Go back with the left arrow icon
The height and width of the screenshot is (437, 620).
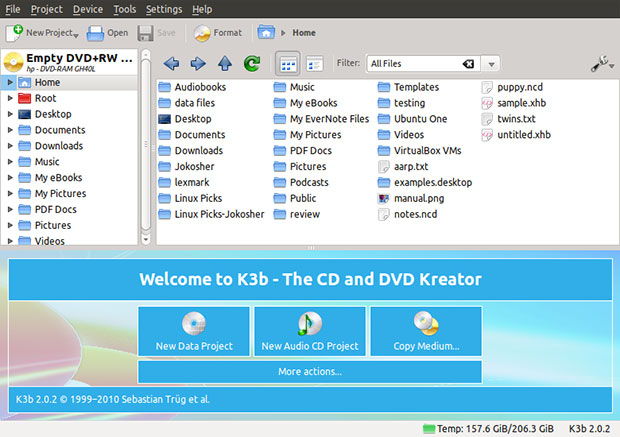171,63
